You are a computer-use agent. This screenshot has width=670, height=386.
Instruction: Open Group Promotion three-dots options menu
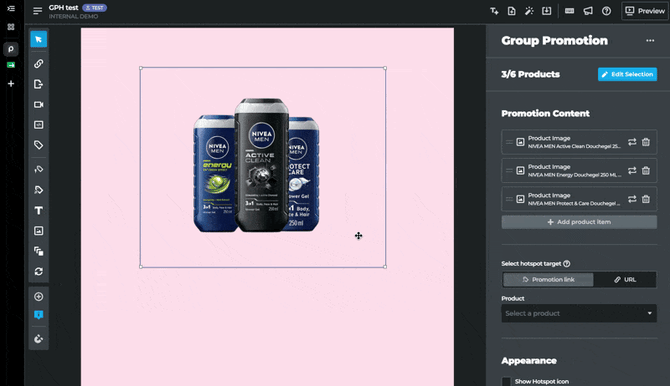pyautogui.click(x=650, y=41)
